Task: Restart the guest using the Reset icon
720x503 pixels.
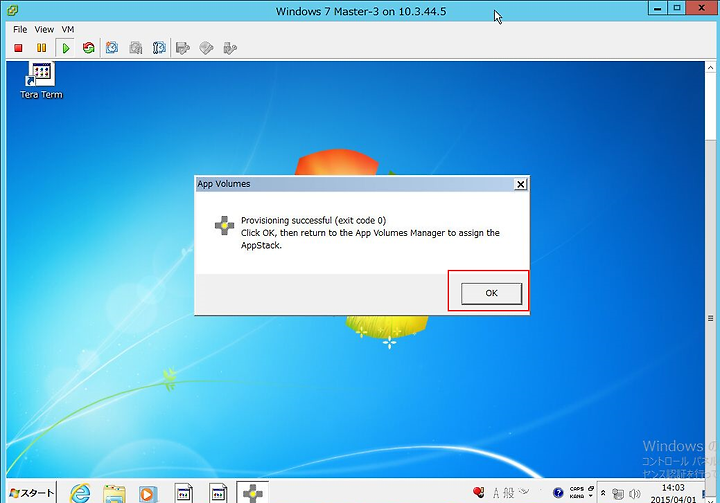Action: click(89, 48)
